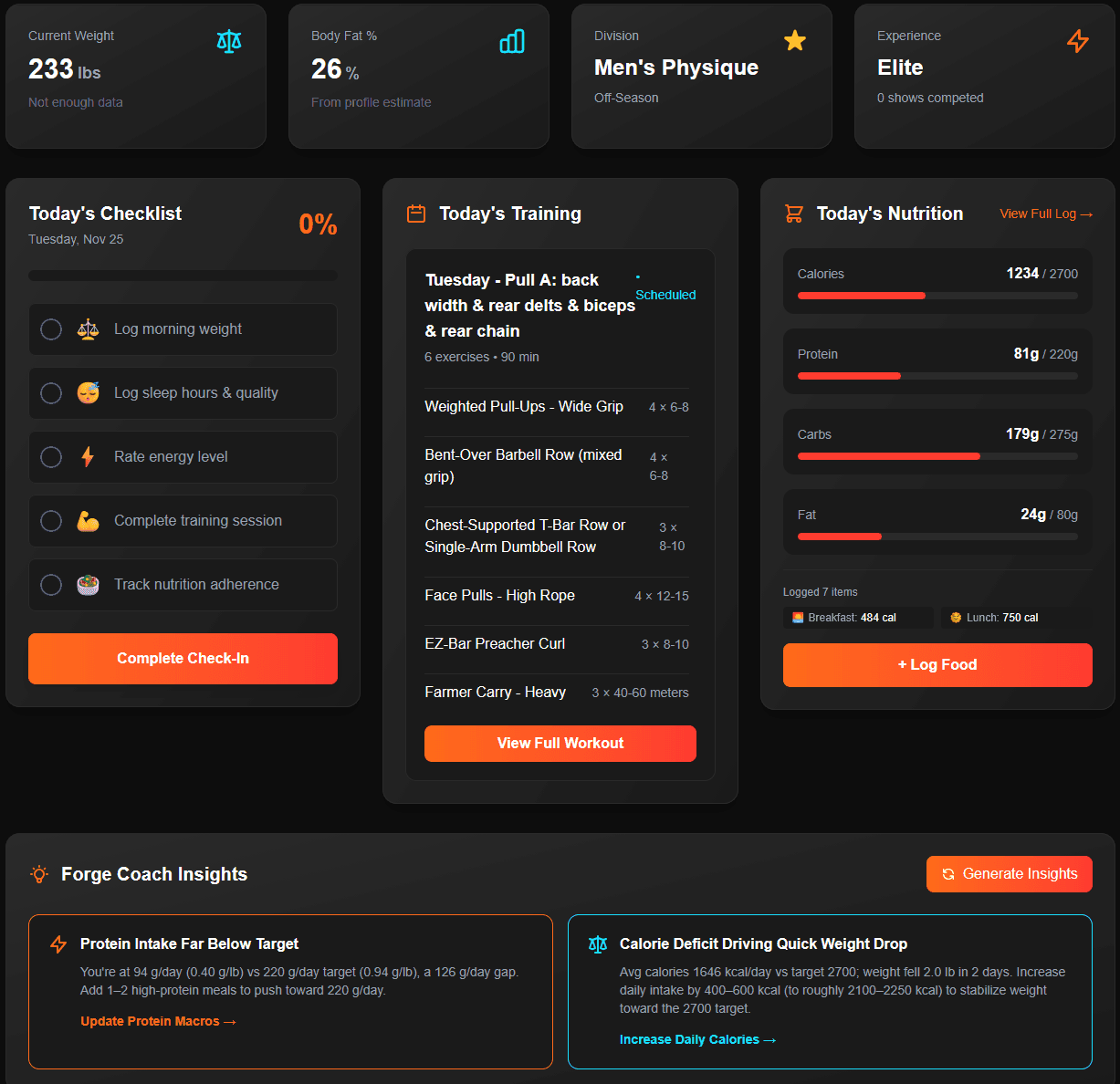The height and width of the screenshot is (1084, 1120).
Task: Open View Full Workout
Action: pyautogui.click(x=560, y=743)
